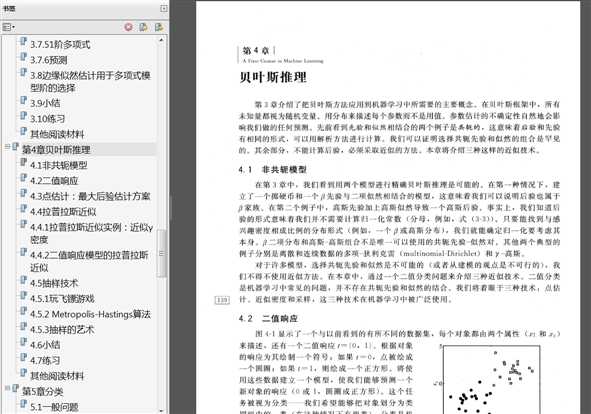Viewport: 591px width, 414px height.
Task: Click the new bookmark icon
Action: 143,27
